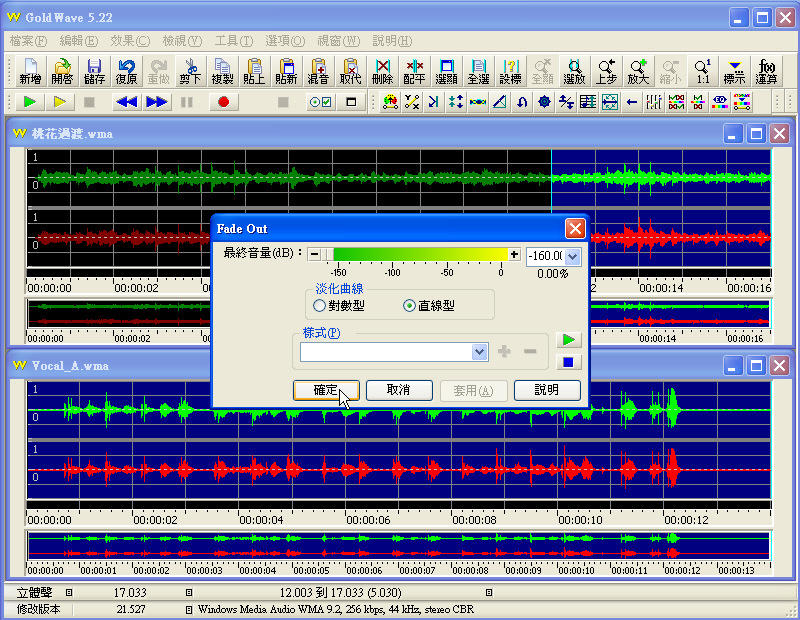Viewport: 800px width, 620px height.
Task: Click the 1:1 zoom icon
Action: click(x=703, y=71)
